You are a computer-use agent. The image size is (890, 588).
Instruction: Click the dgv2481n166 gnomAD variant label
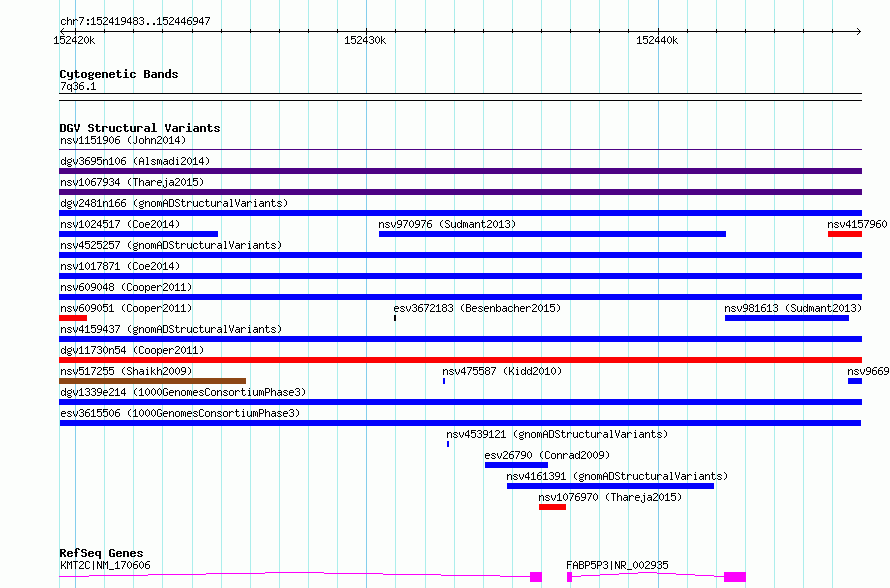174,203
